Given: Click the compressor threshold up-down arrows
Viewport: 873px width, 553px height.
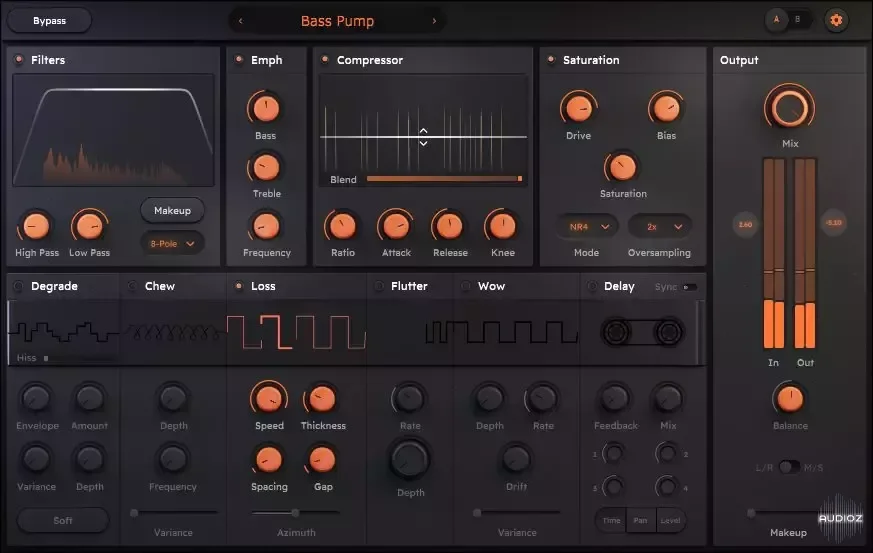Looking at the screenshot, I should pos(424,137).
